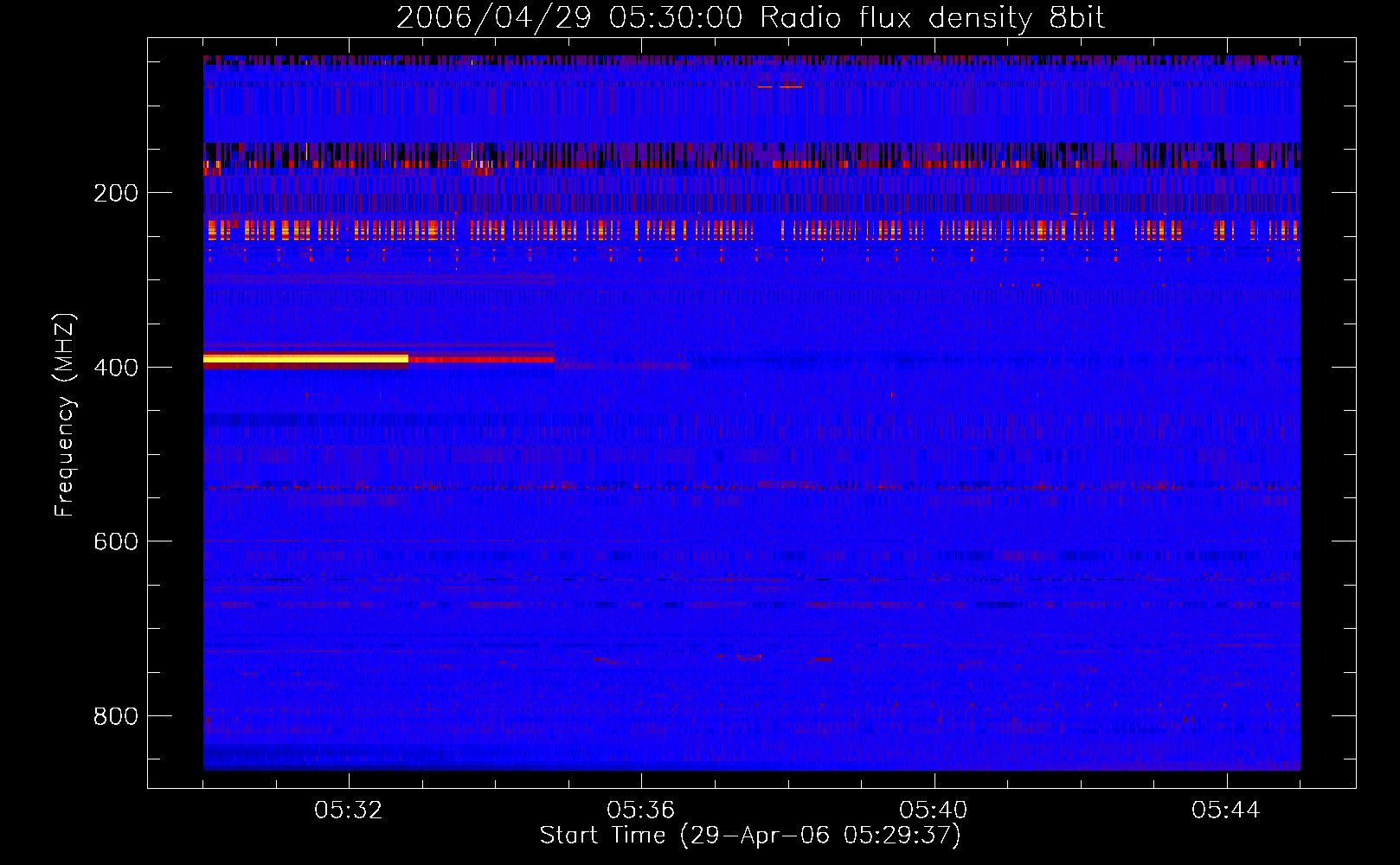This screenshot has height=865, width=1400.
Task: Click the 600 frequency tick label
Action: [116, 541]
